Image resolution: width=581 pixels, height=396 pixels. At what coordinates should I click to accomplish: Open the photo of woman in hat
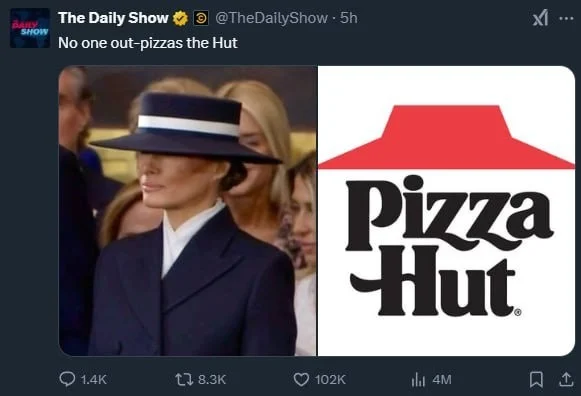188,211
